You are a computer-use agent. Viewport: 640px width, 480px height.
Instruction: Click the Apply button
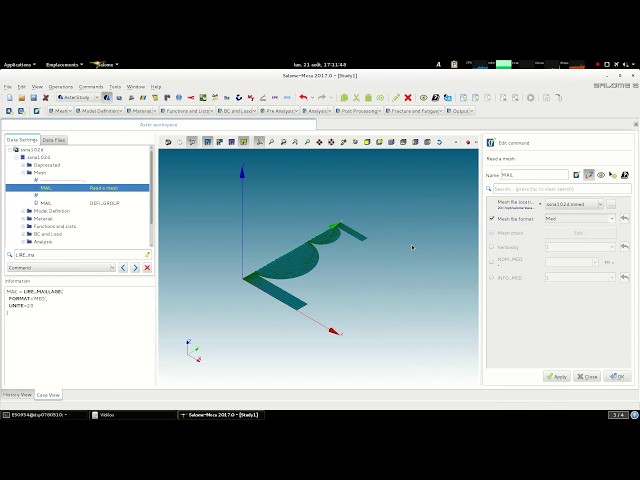(557, 376)
